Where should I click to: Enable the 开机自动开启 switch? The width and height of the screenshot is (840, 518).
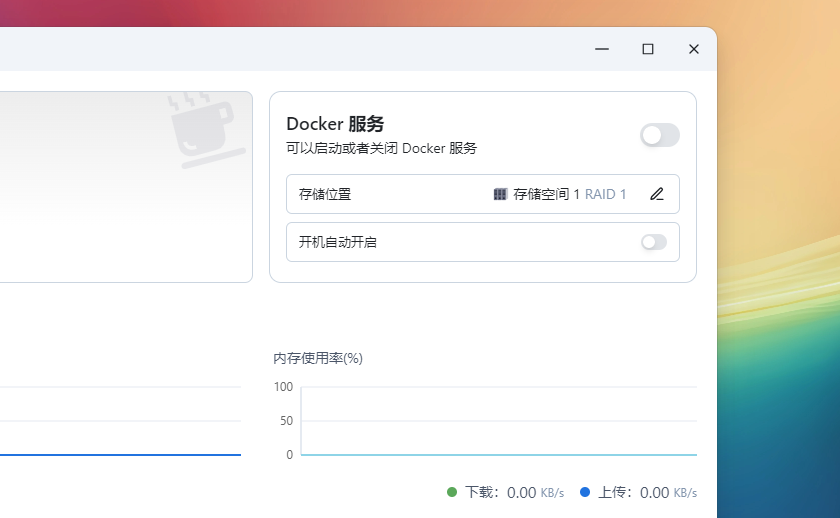(654, 242)
